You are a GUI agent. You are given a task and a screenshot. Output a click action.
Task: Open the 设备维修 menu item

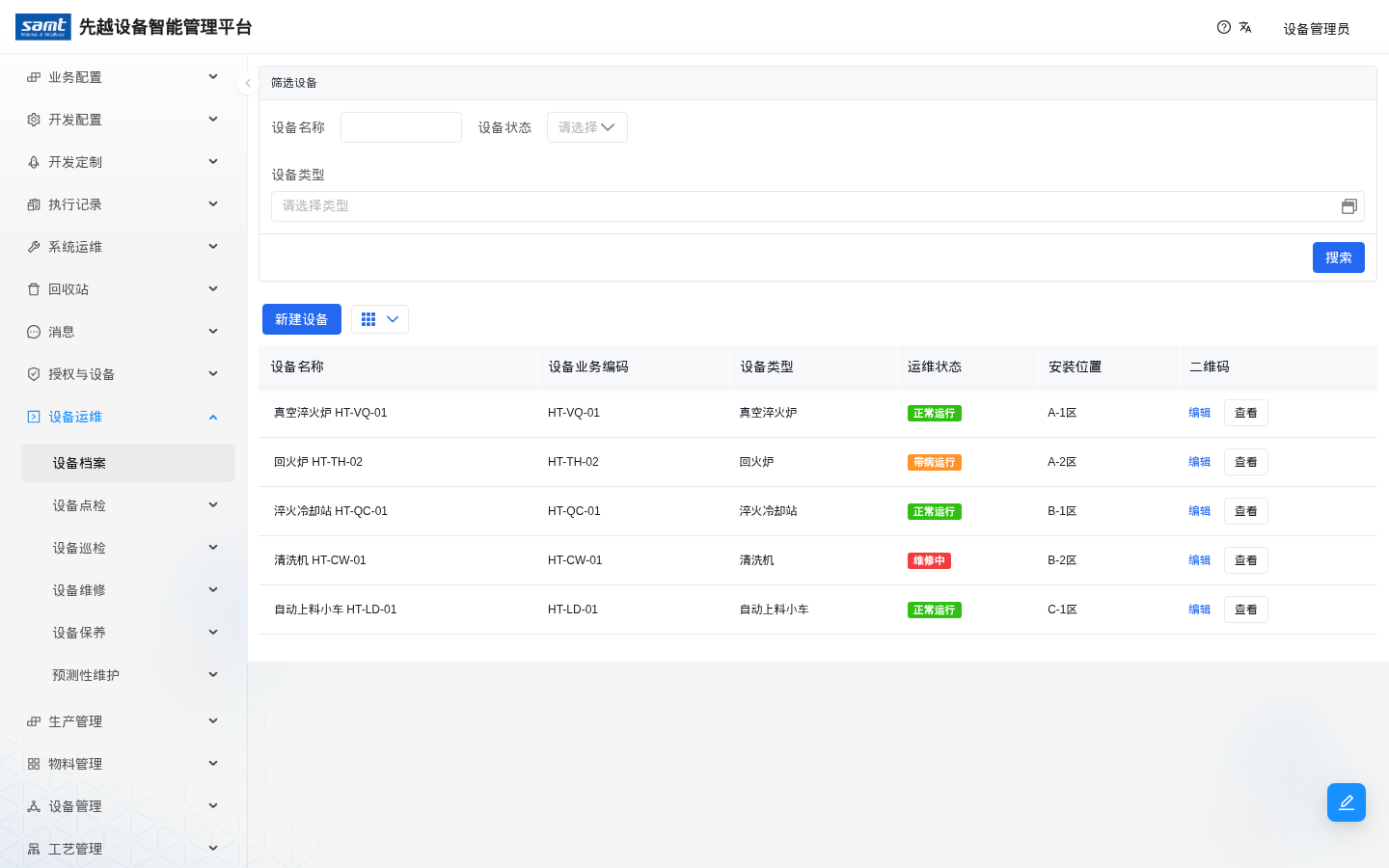(x=128, y=590)
